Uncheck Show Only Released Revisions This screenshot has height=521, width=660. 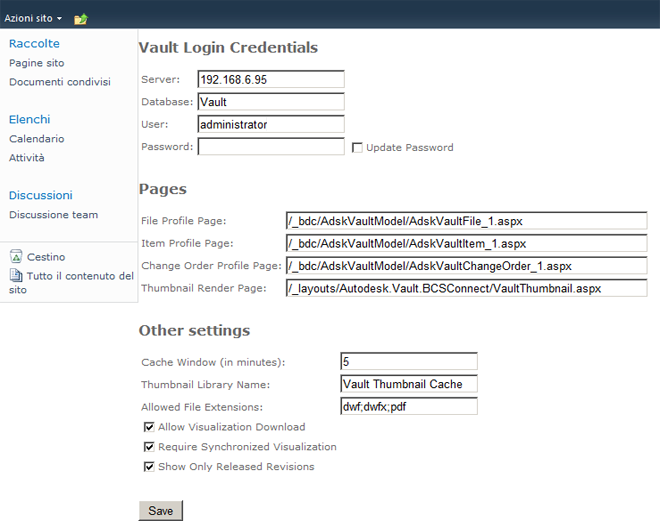pos(149,467)
